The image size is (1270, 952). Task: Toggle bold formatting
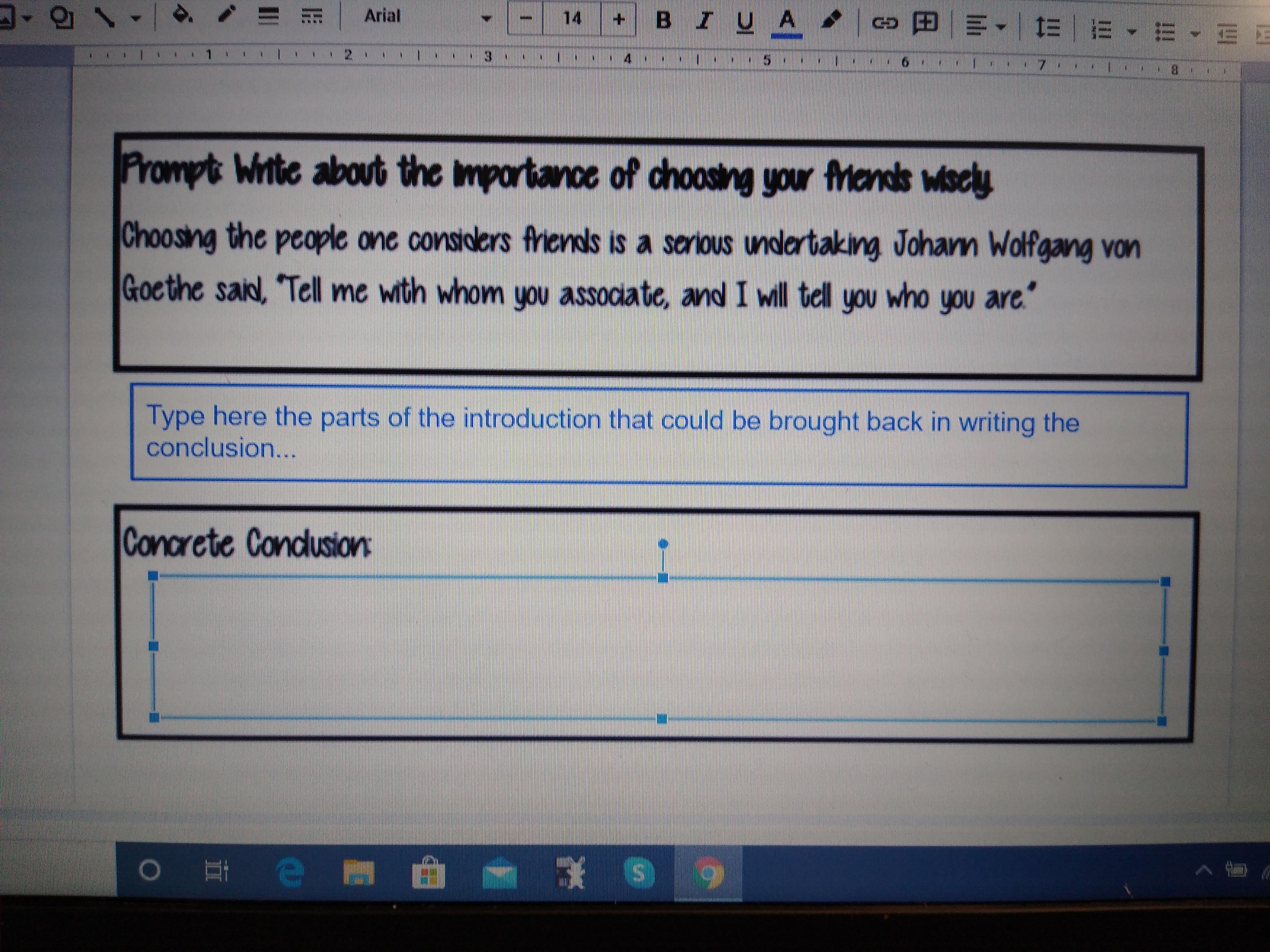tap(663, 20)
